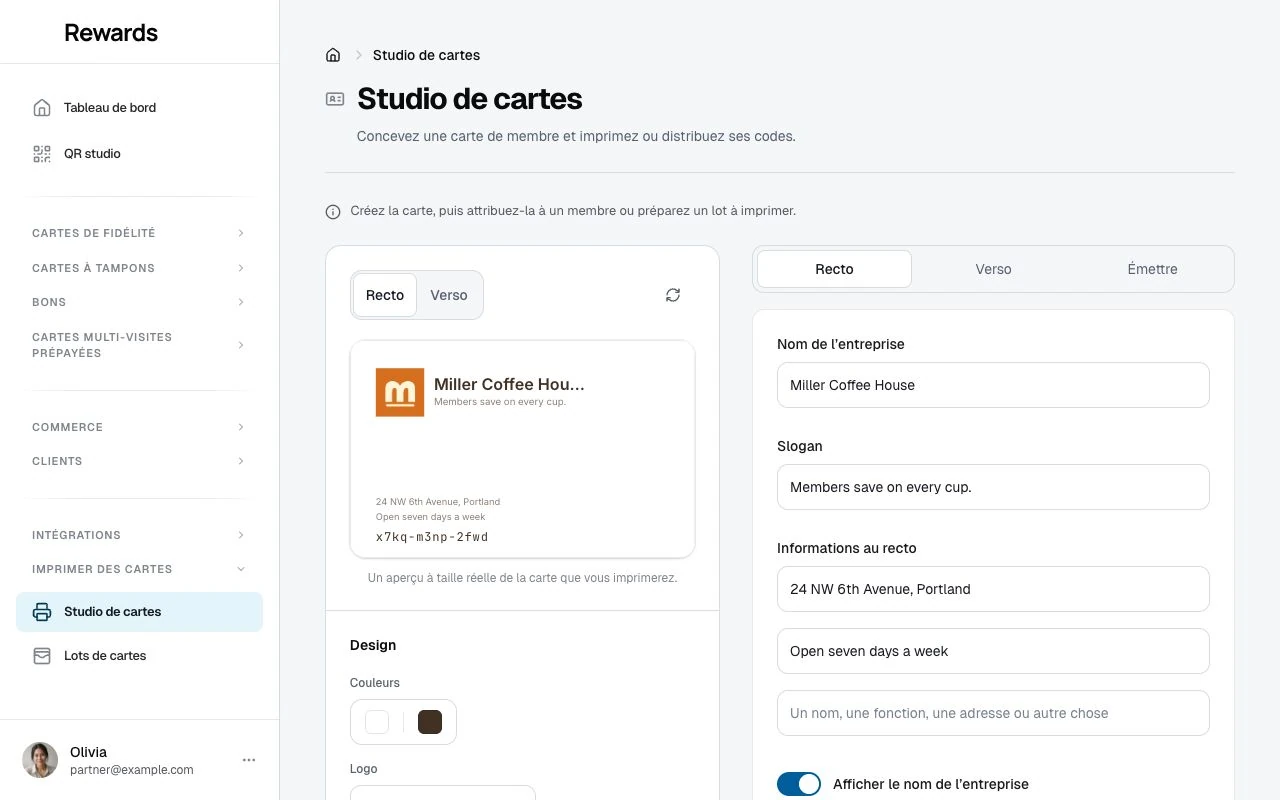Open Lots de cartes page

point(139,656)
